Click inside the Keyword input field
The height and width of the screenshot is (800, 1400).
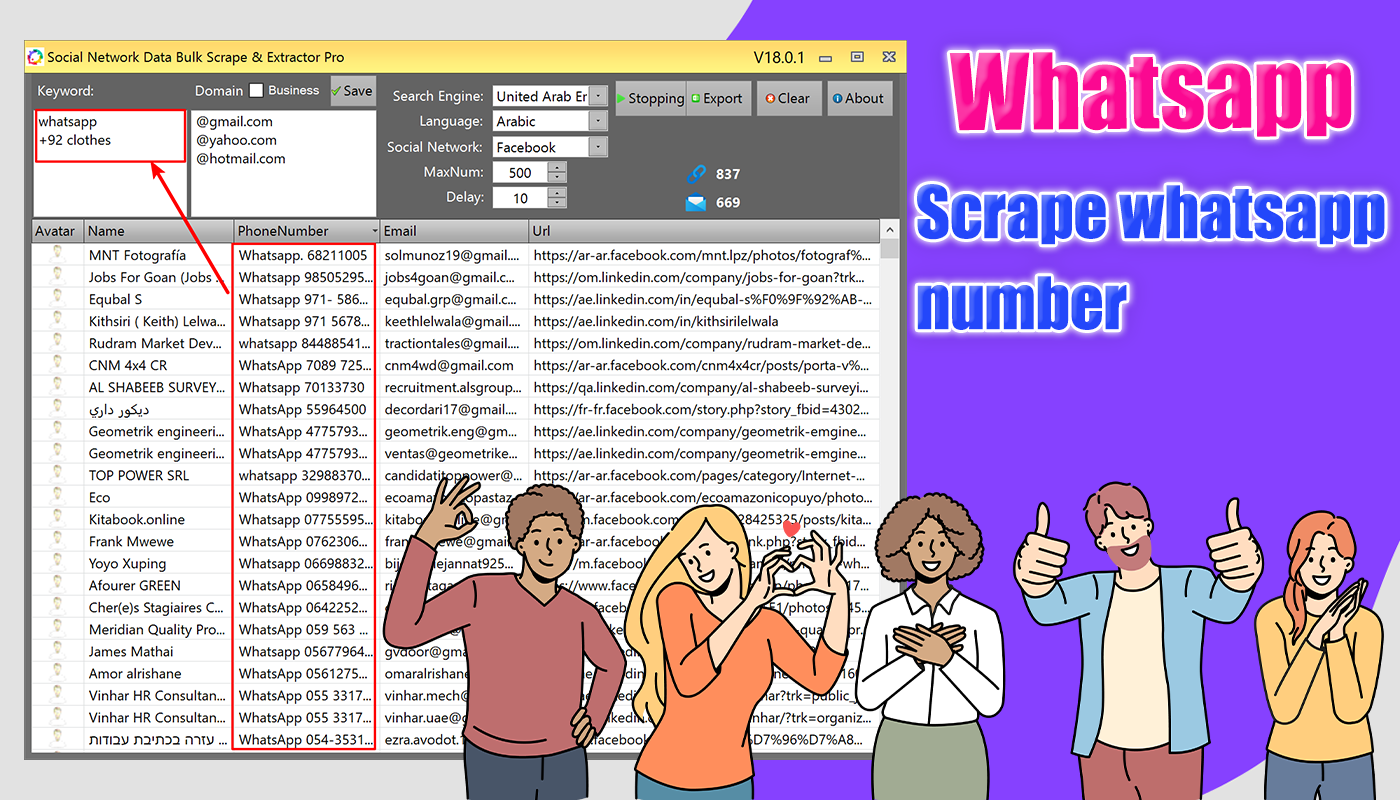pyautogui.click(x=110, y=140)
